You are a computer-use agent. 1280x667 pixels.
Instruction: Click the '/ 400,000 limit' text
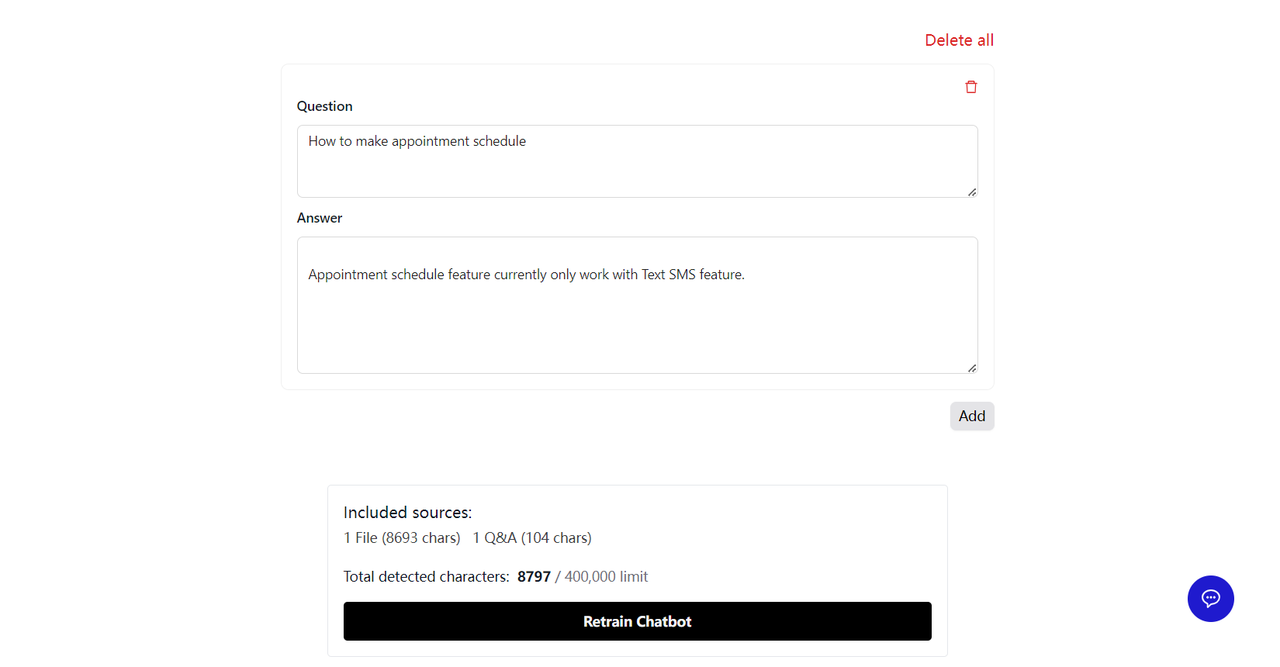tap(601, 577)
